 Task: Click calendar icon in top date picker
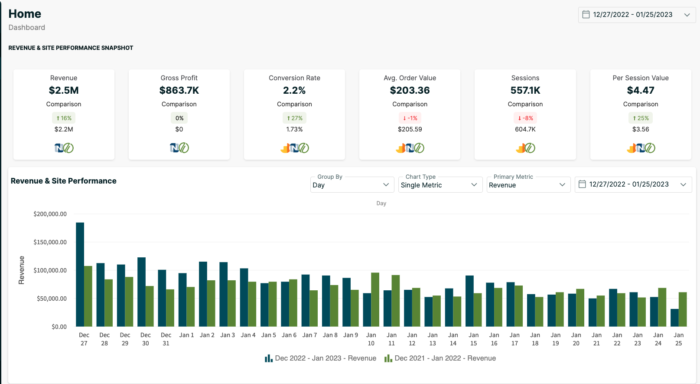point(586,15)
